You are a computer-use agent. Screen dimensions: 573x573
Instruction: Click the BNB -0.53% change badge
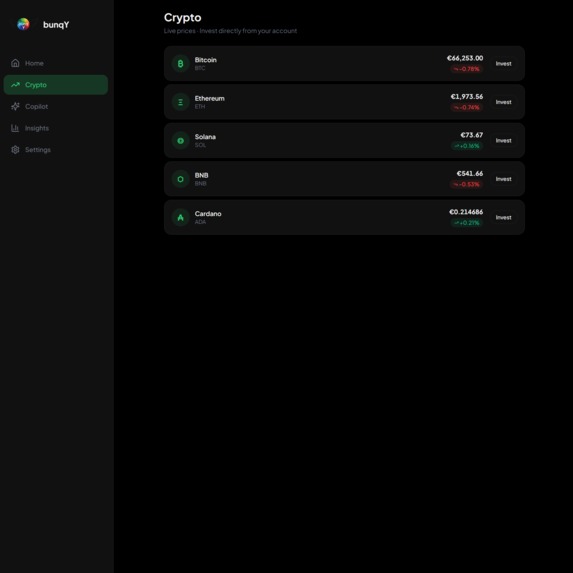point(467,184)
